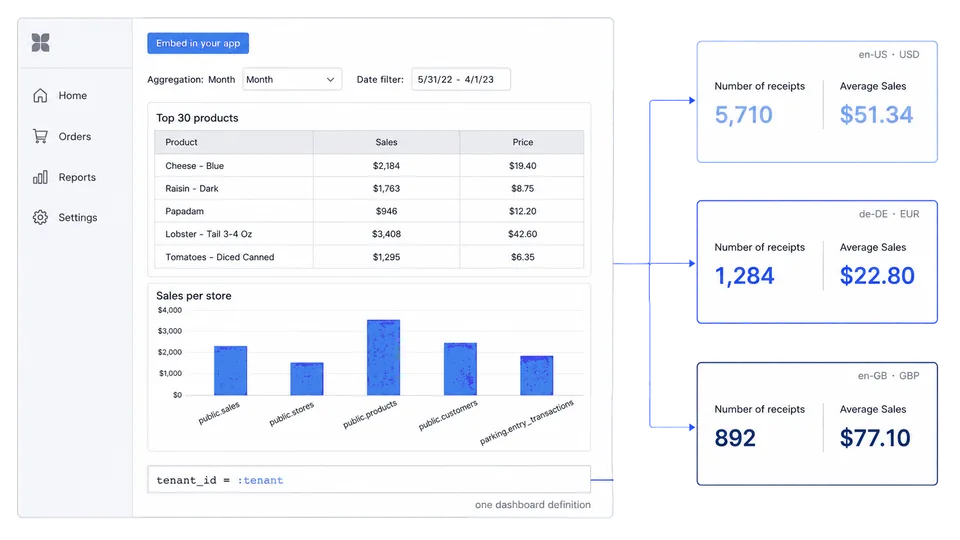Click the $4,000 y-axis label

(x=170, y=310)
